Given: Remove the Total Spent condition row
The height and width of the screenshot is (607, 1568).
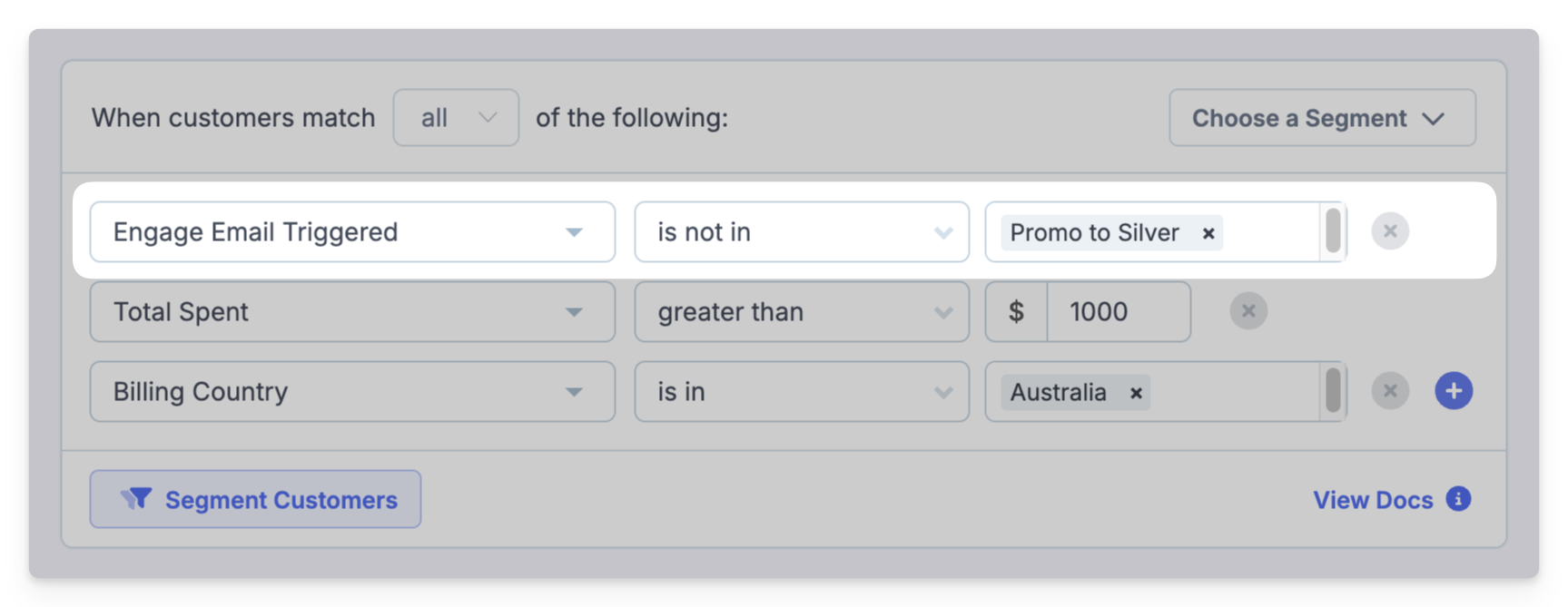Looking at the screenshot, I should click(x=1248, y=311).
